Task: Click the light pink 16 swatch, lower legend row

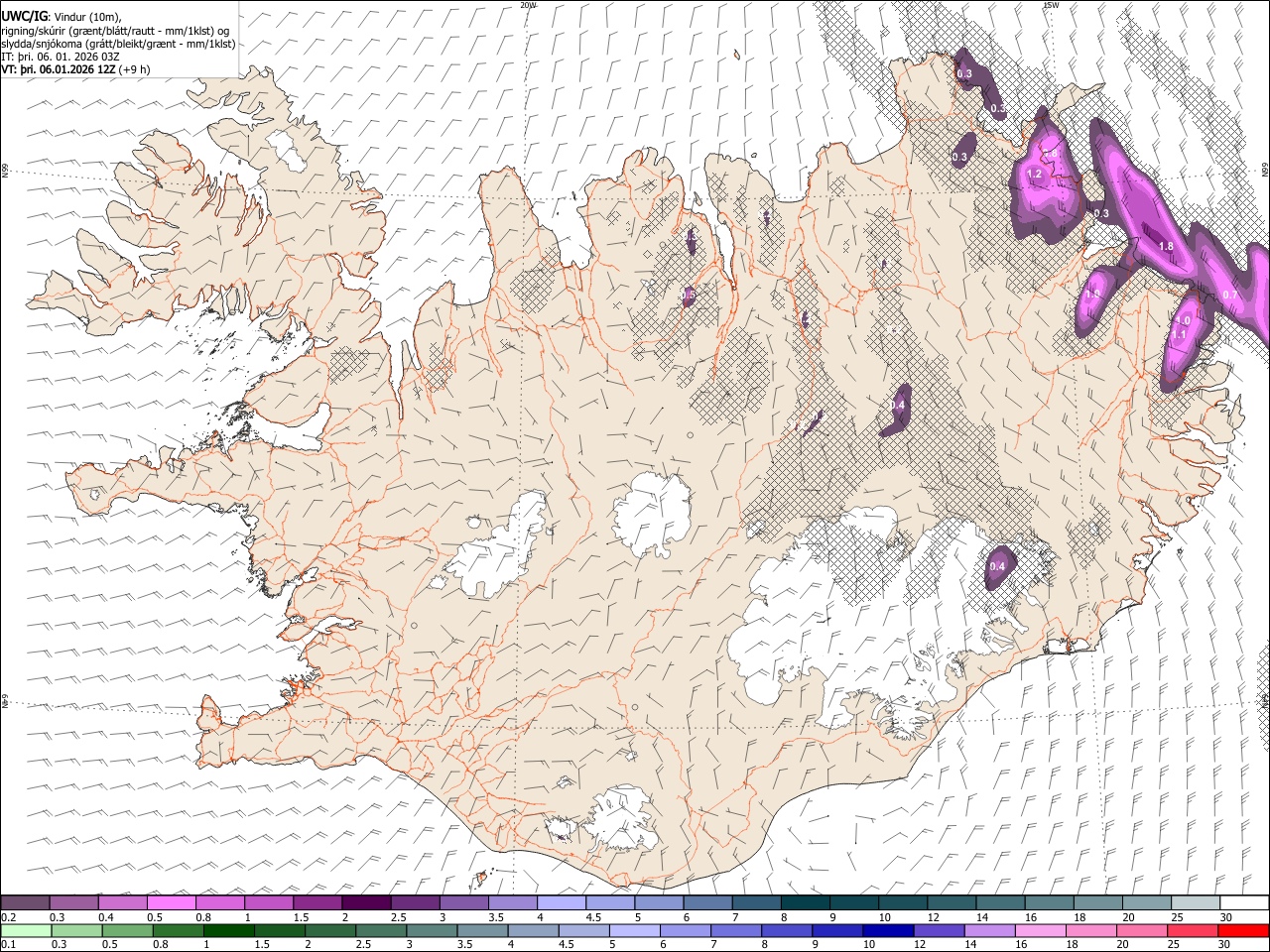Action: tap(1041, 930)
